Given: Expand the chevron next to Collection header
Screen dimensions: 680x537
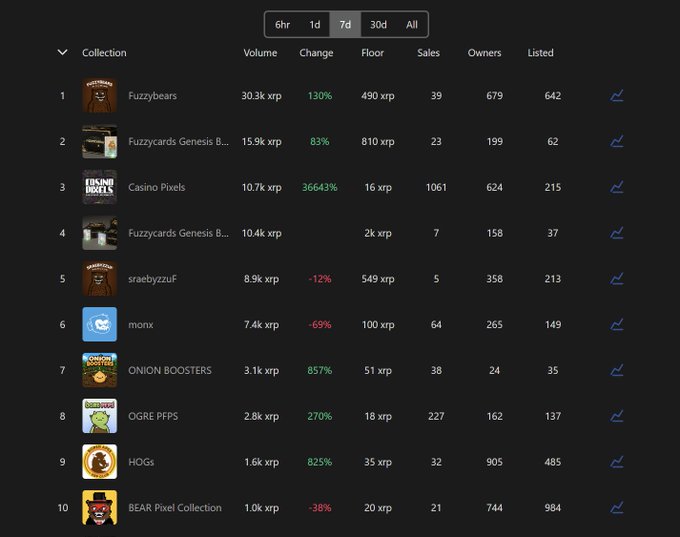Looking at the screenshot, I should [x=62, y=52].
